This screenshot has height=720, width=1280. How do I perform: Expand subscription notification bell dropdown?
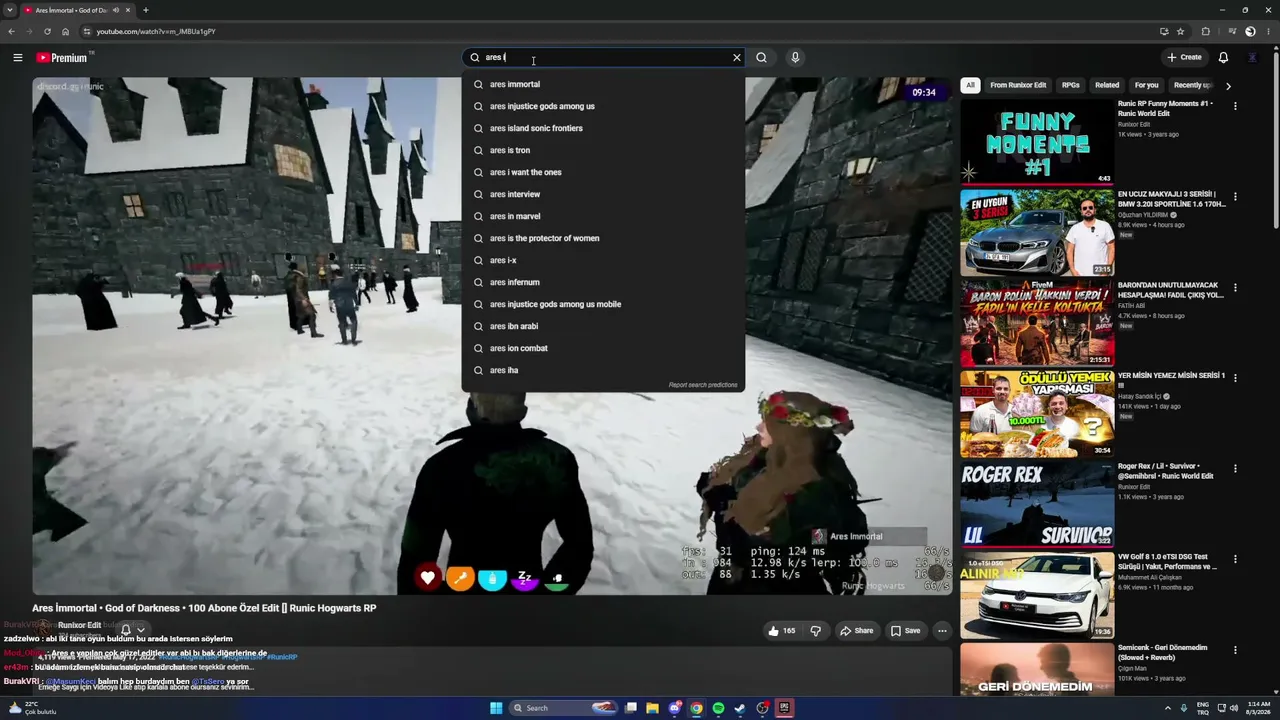132,630
